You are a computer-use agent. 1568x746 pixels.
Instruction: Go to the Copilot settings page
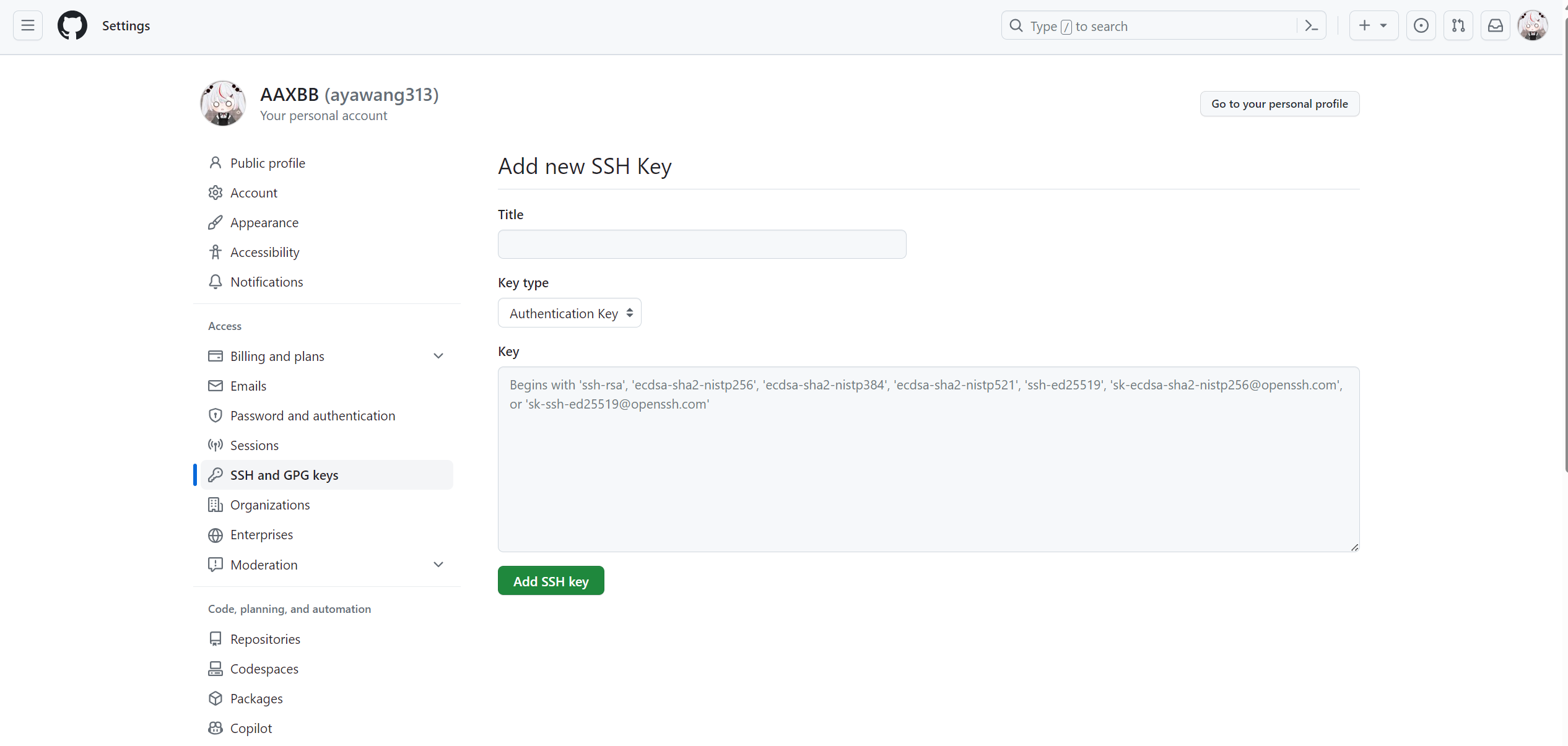point(251,728)
